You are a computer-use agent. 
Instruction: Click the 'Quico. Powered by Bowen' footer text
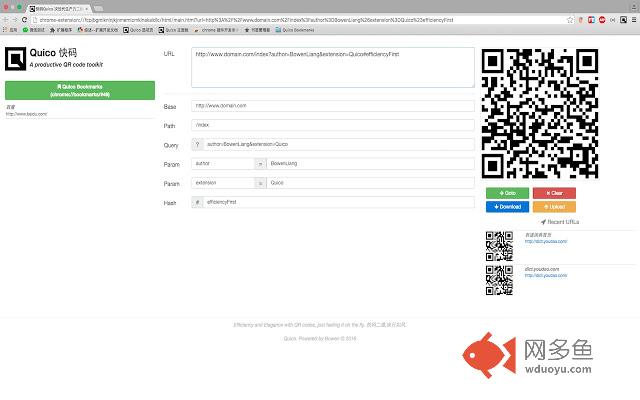[x=320, y=338]
